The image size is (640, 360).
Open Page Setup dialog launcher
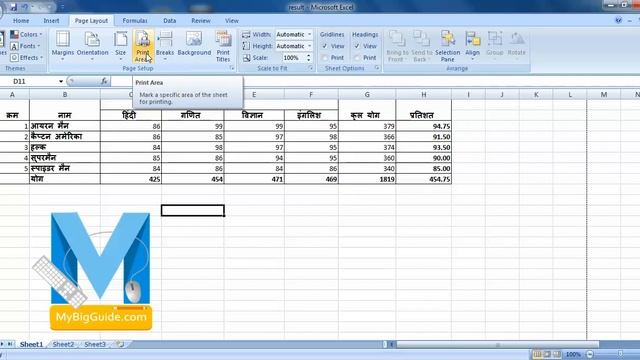pyautogui.click(x=232, y=68)
